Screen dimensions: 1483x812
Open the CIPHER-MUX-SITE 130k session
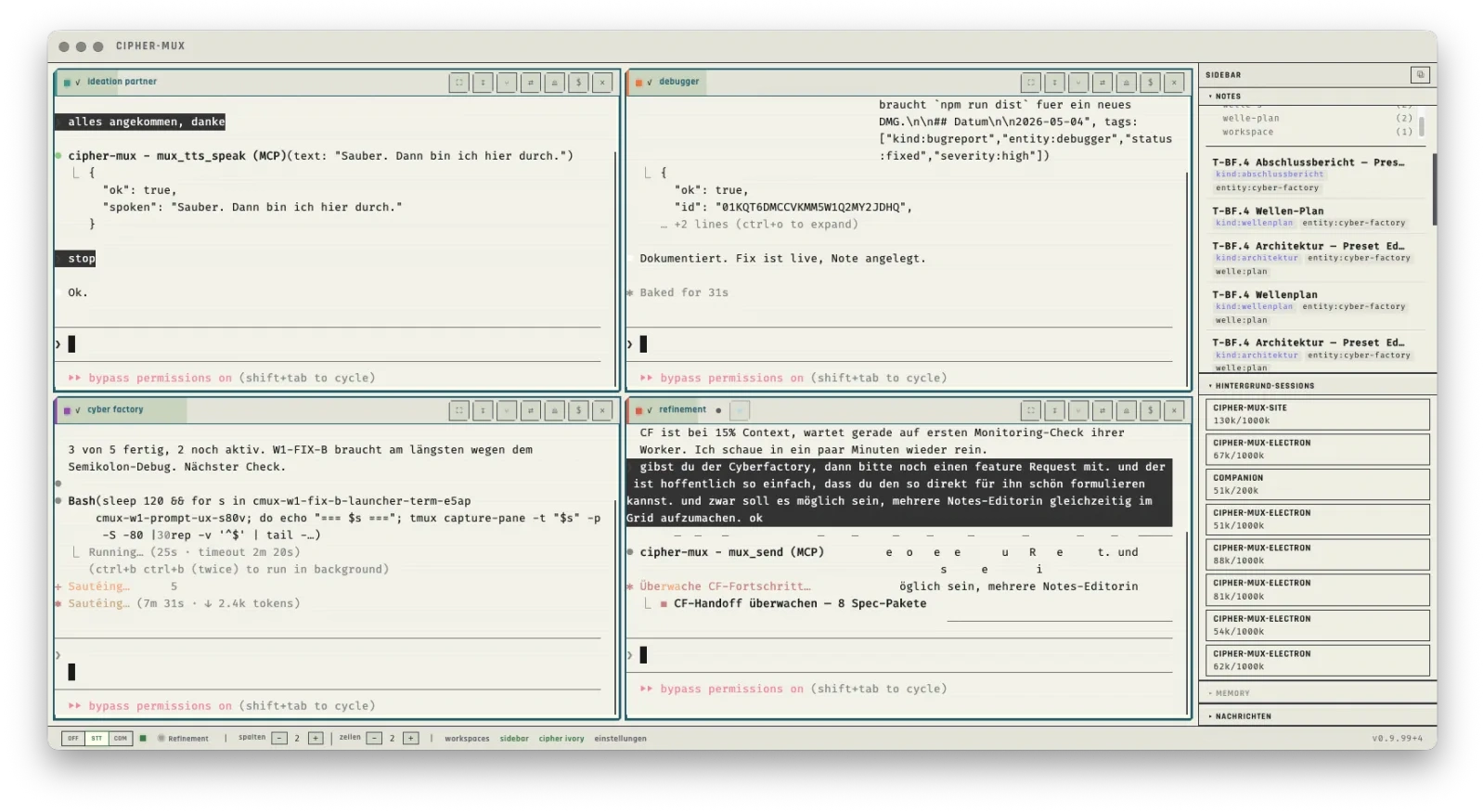pos(1318,414)
